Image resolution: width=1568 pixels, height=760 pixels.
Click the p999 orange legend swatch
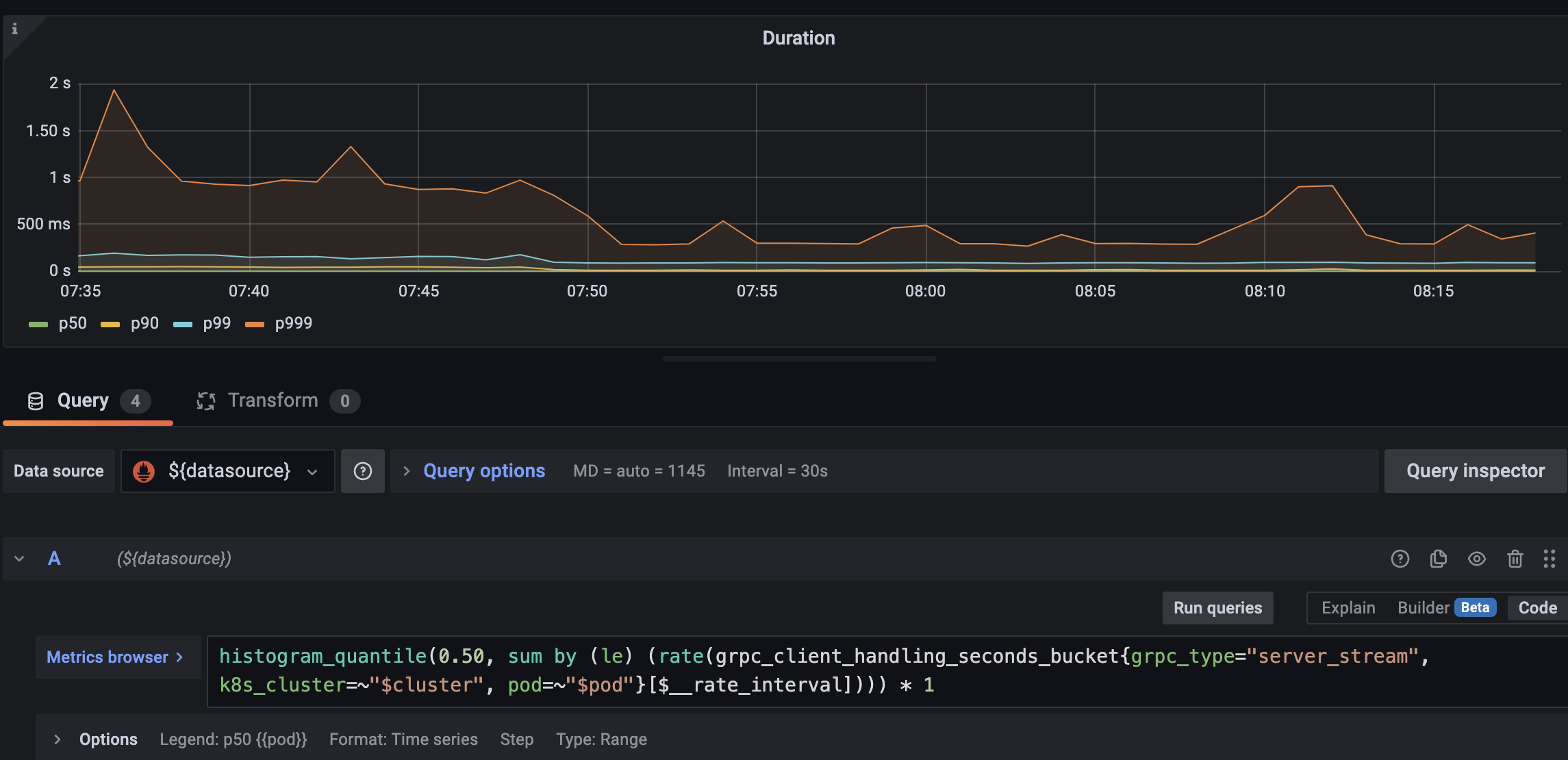(255, 324)
